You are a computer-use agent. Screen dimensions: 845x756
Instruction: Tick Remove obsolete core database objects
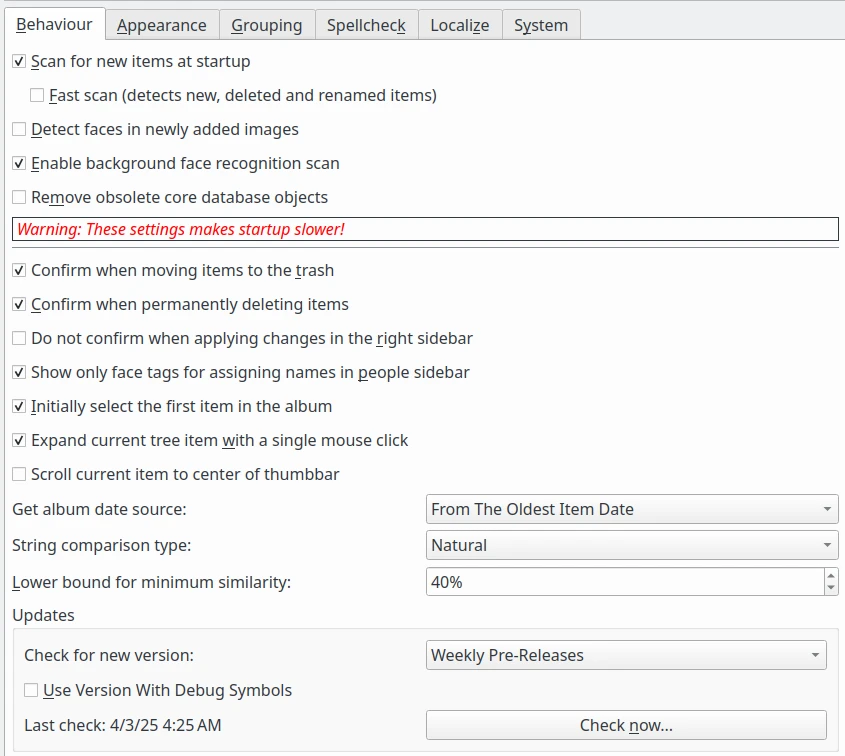(19, 198)
